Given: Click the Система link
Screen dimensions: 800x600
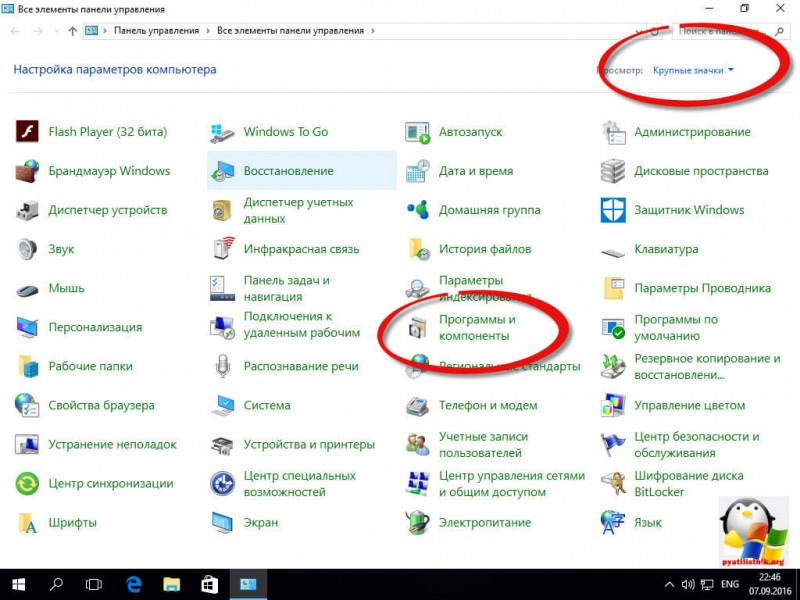Looking at the screenshot, I should (x=267, y=406).
